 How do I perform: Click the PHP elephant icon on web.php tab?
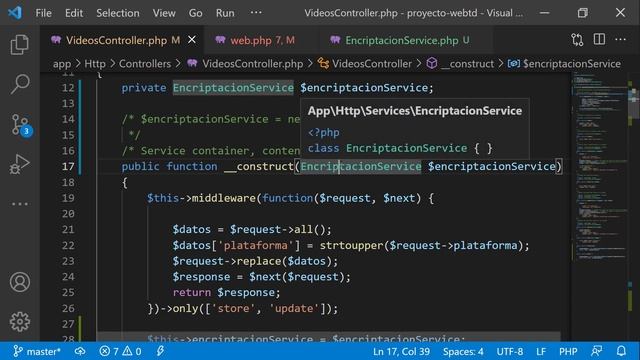coord(220,40)
